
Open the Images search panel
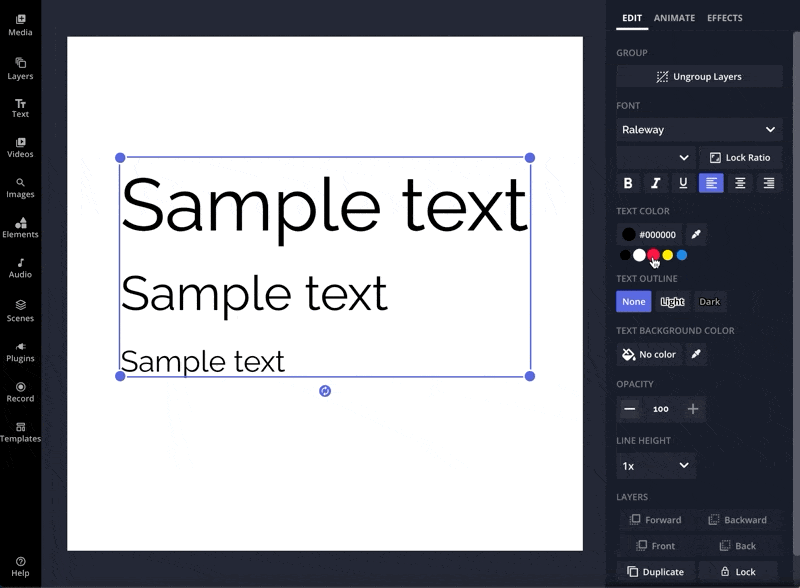point(20,188)
